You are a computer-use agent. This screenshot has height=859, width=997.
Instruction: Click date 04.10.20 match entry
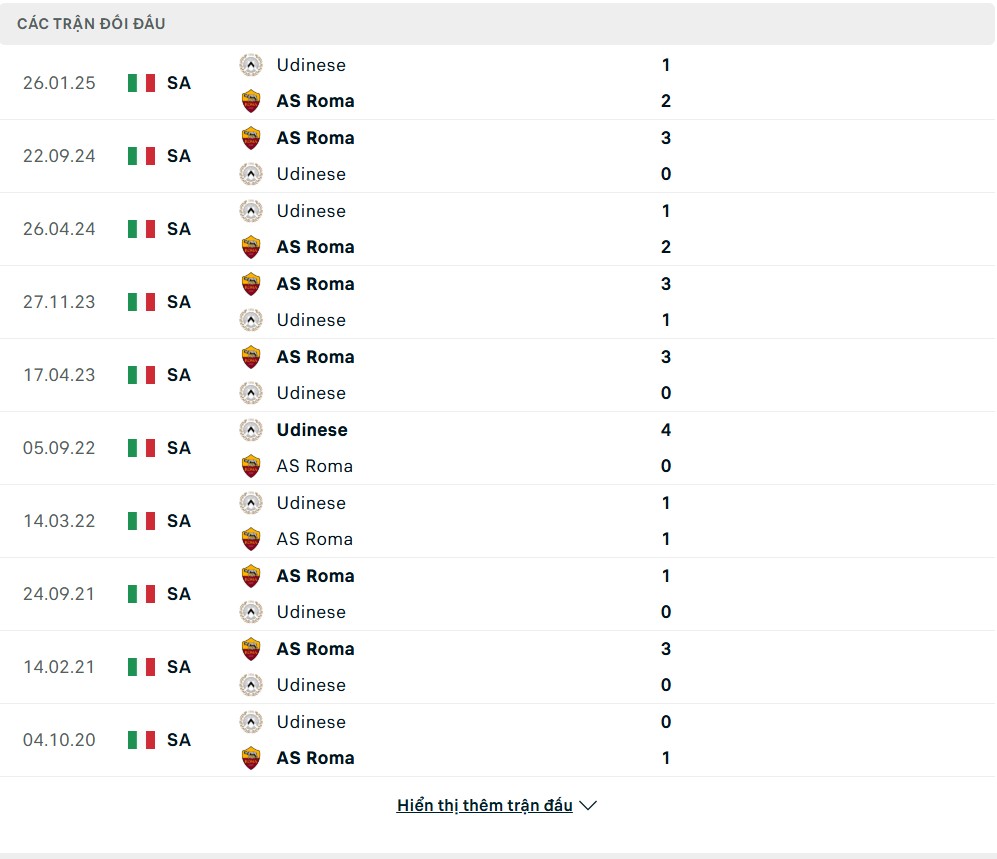(59, 740)
